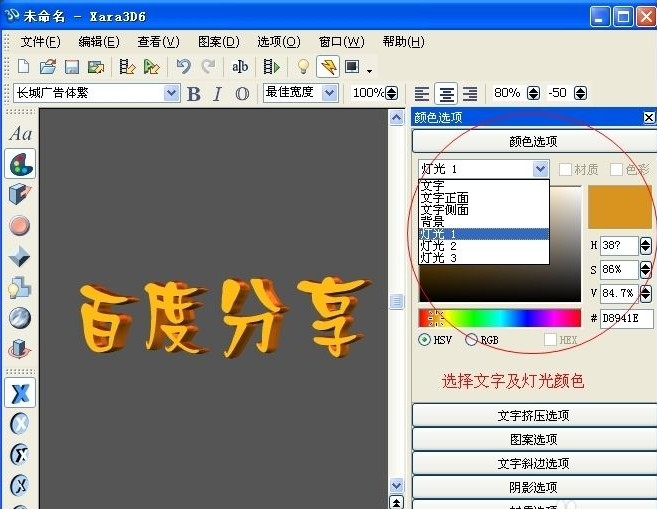Image resolution: width=657 pixels, height=509 pixels.
Task: Open the 文件(F) menu
Action: 40,41
